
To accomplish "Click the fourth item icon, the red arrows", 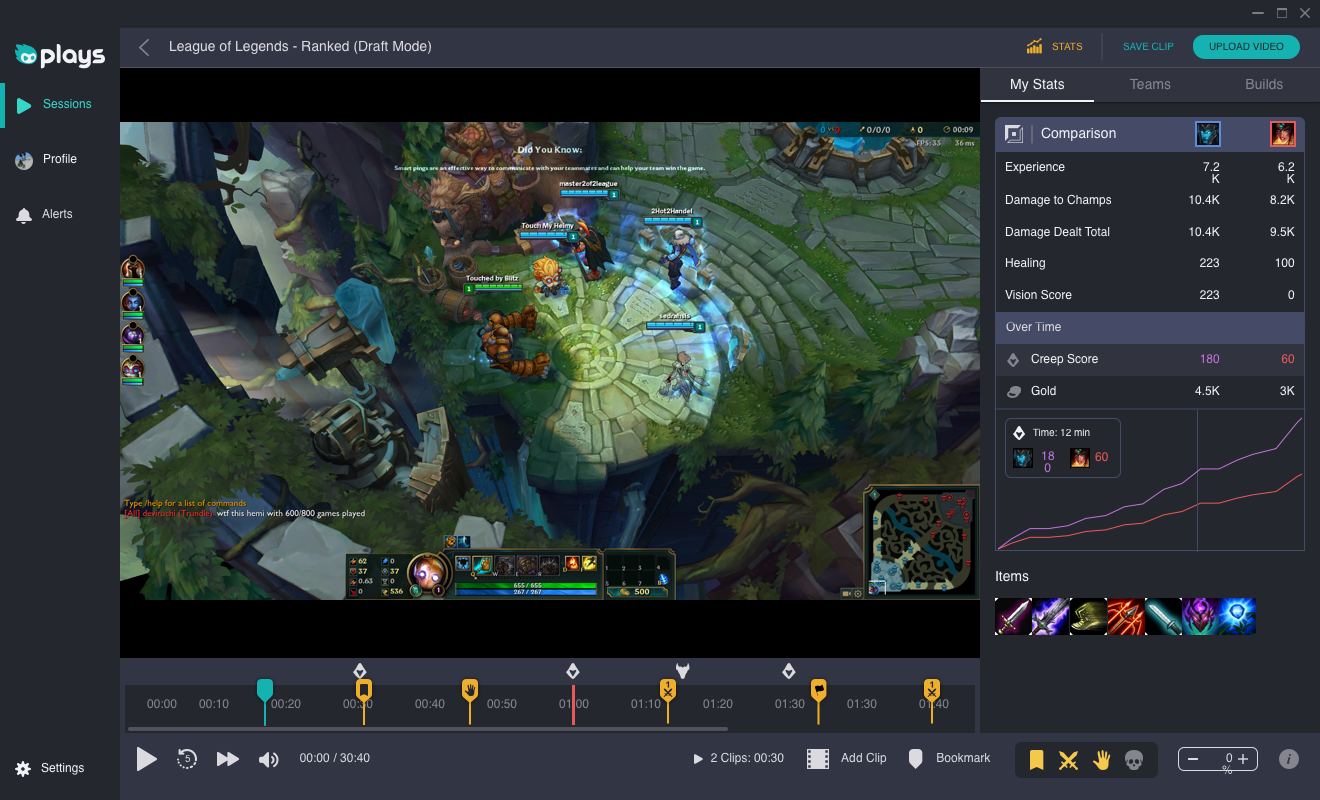I will coord(1125,616).
